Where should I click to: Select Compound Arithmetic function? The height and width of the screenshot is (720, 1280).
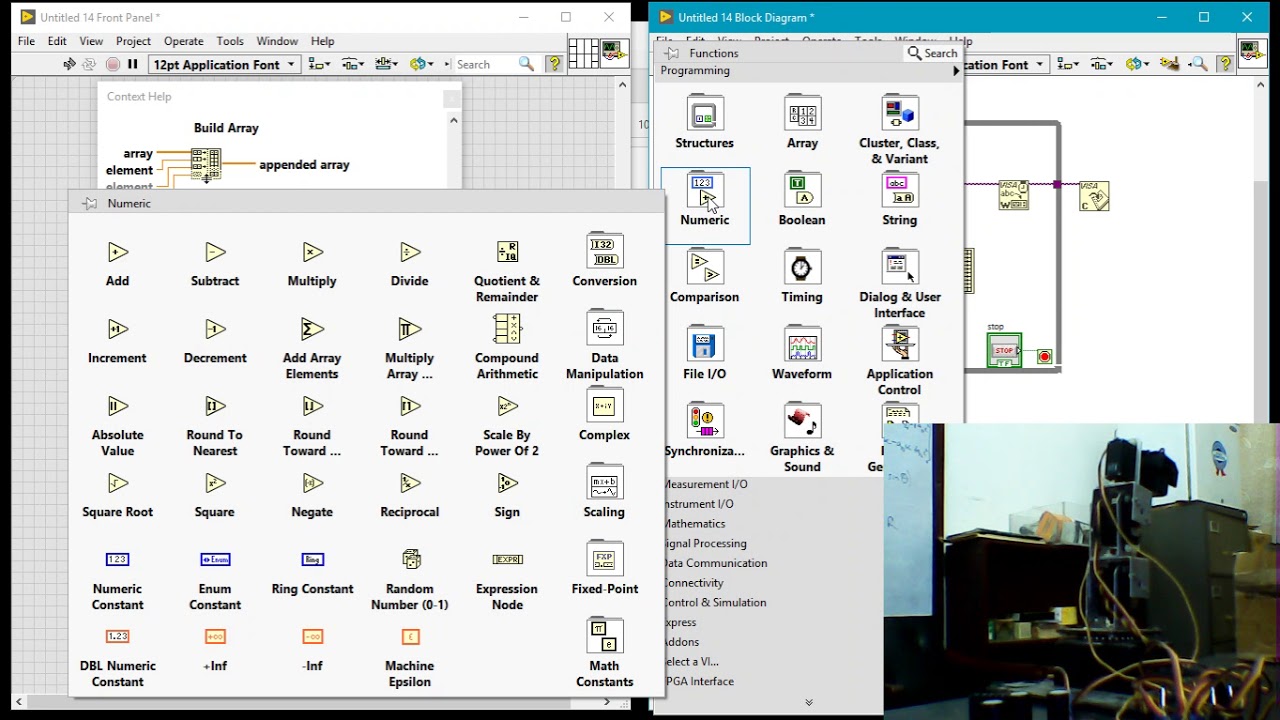coord(507,329)
